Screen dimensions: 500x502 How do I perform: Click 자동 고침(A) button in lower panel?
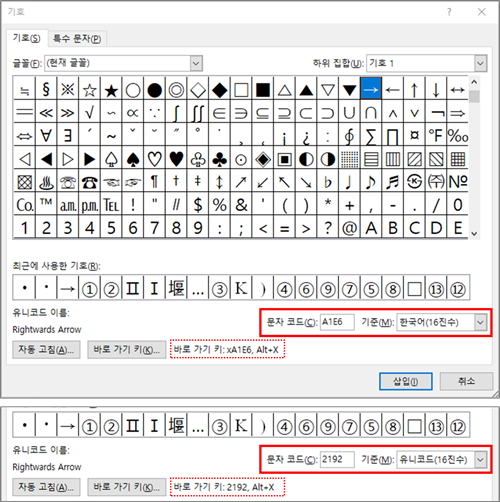click(x=46, y=487)
